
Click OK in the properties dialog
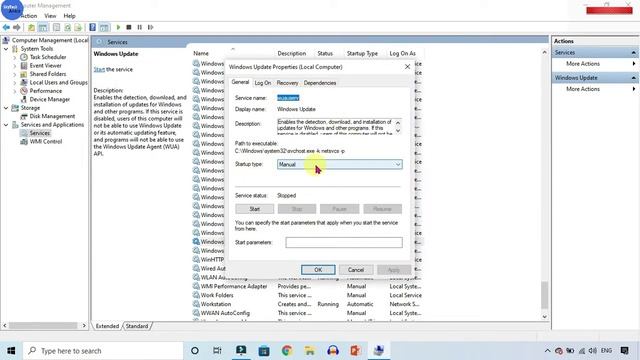318,270
